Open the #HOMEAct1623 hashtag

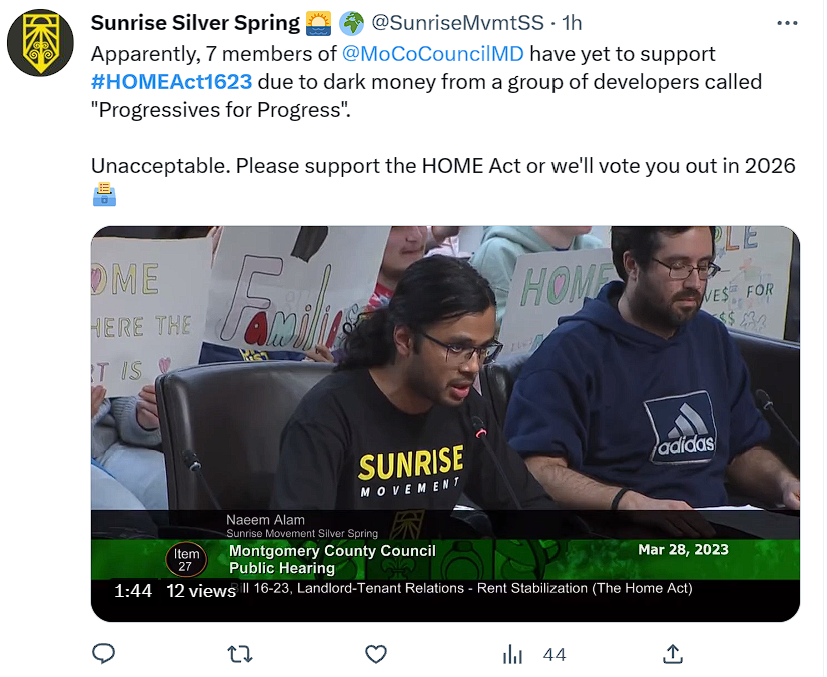click(171, 82)
